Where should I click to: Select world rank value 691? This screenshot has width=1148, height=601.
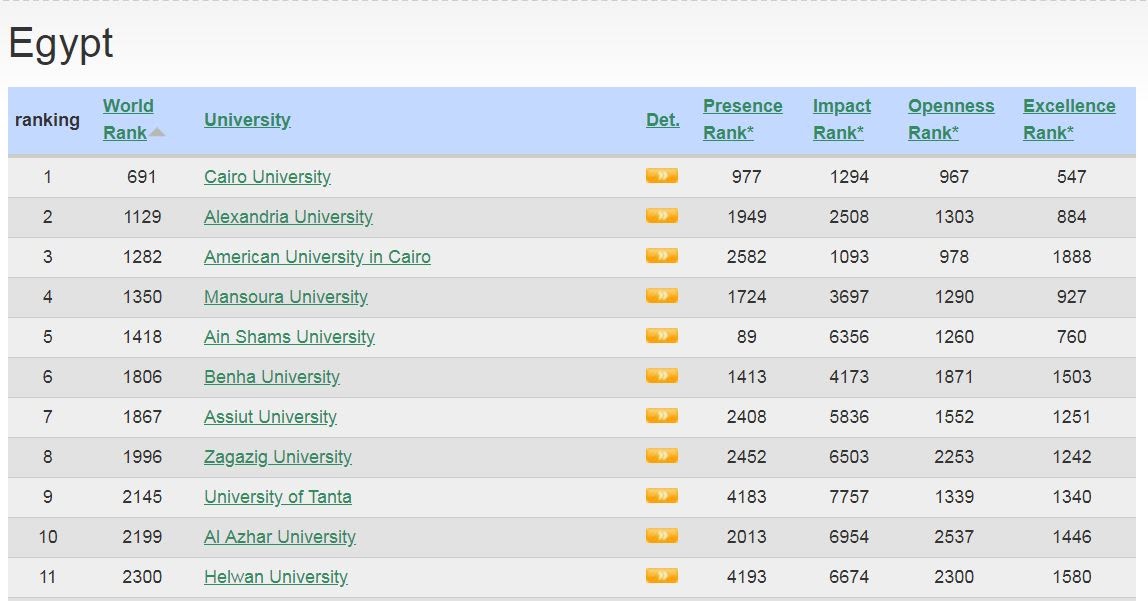click(141, 176)
